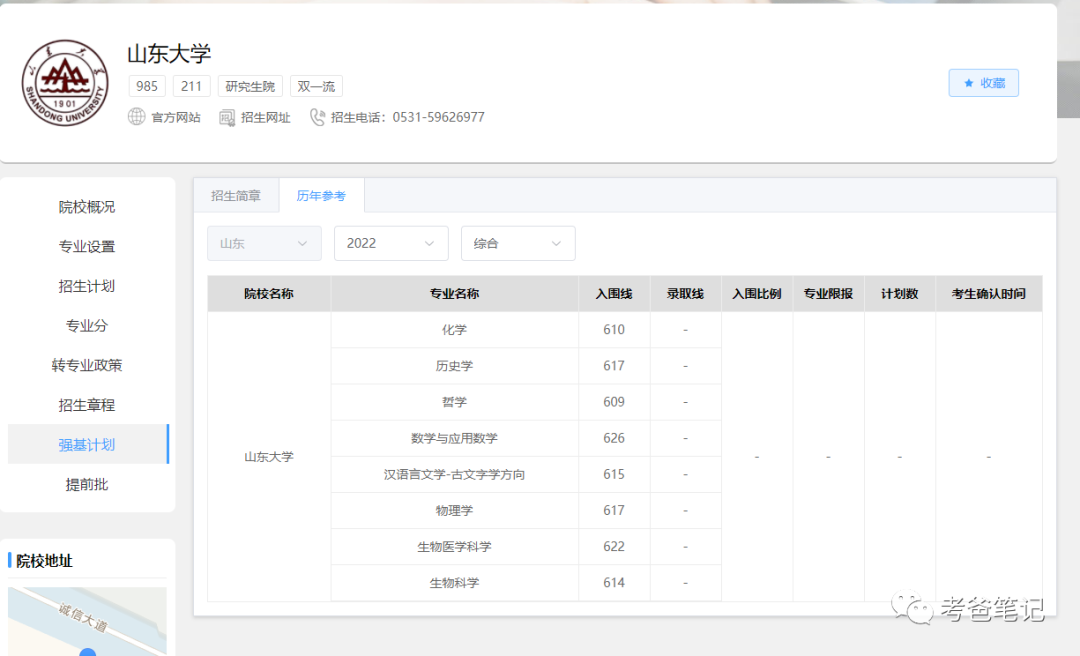Image resolution: width=1080 pixels, height=656 pixels.
Task: Click the 化学 major row
Action: click(x=455, y=330)
